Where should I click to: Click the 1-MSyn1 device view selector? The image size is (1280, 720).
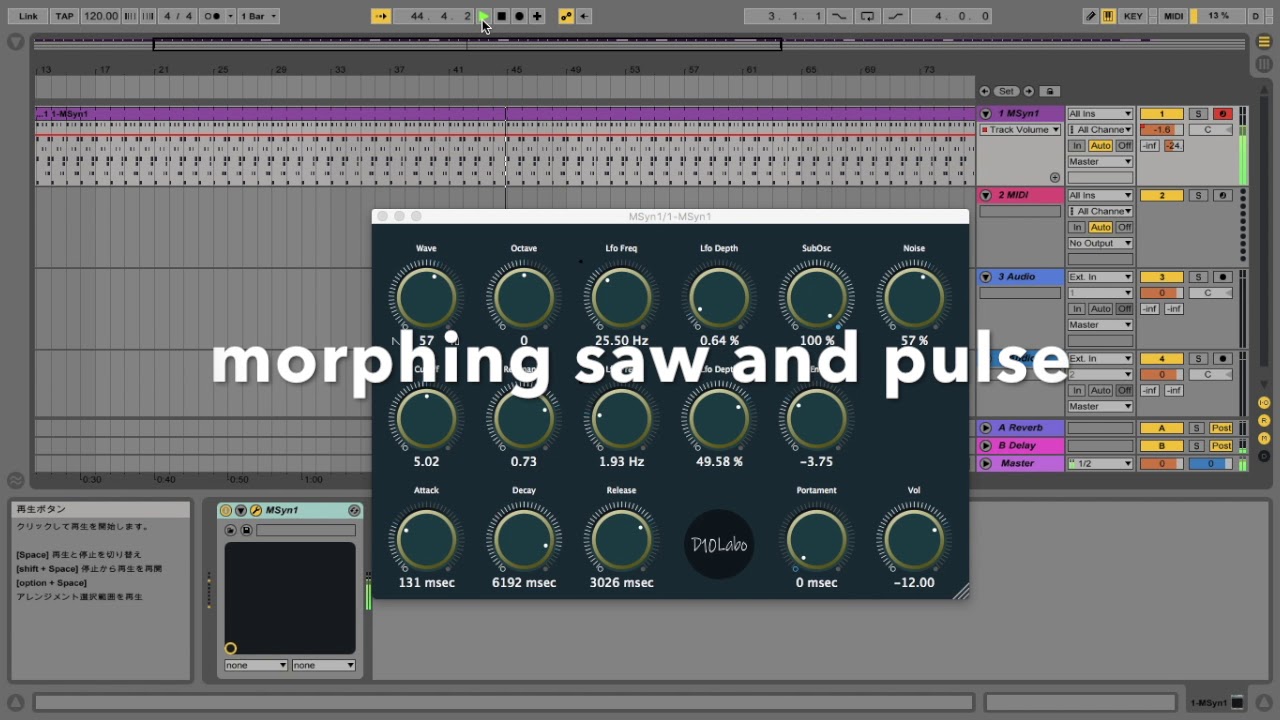[1216, 703]
